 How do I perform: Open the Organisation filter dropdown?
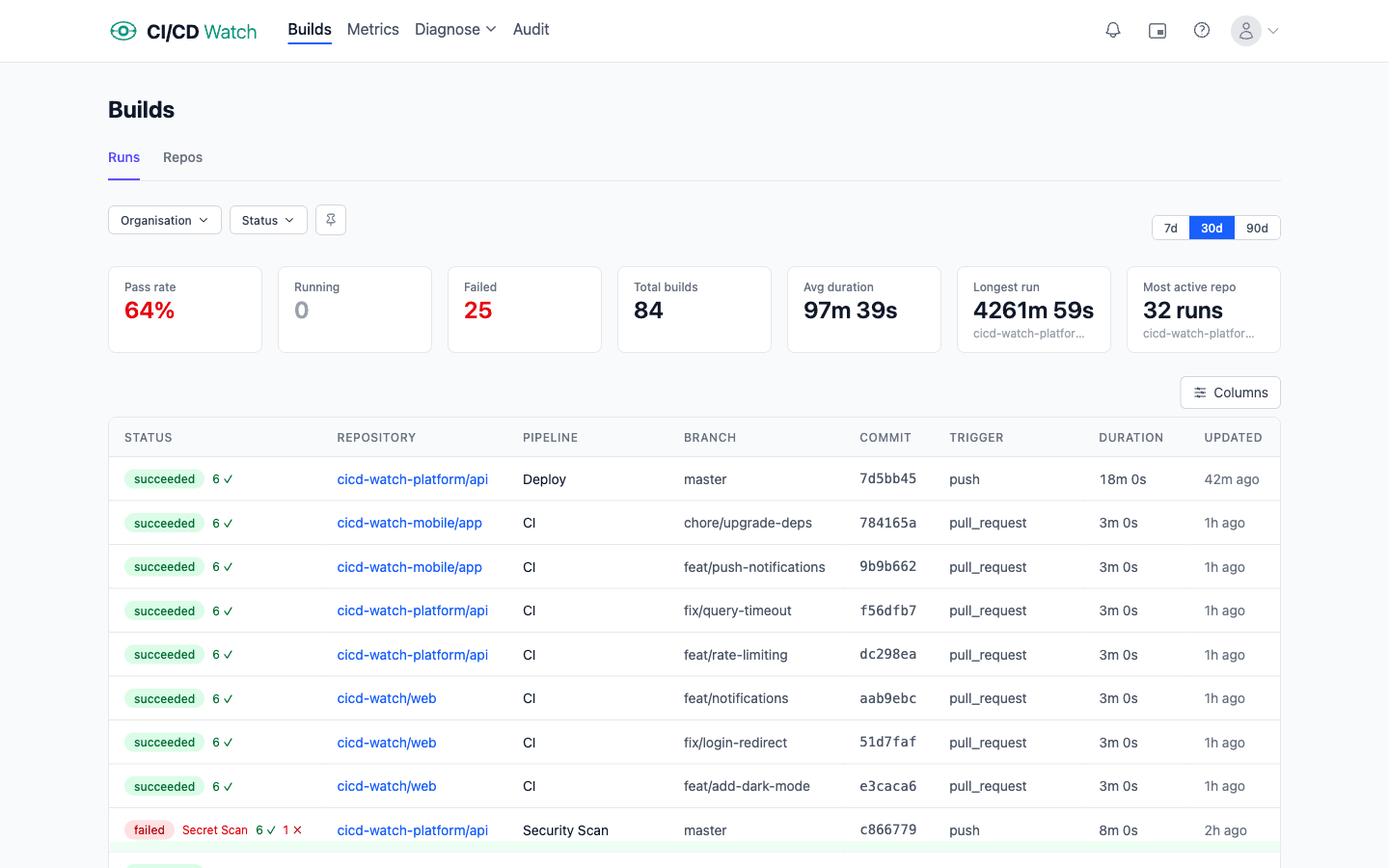click(x=165, y=220)
